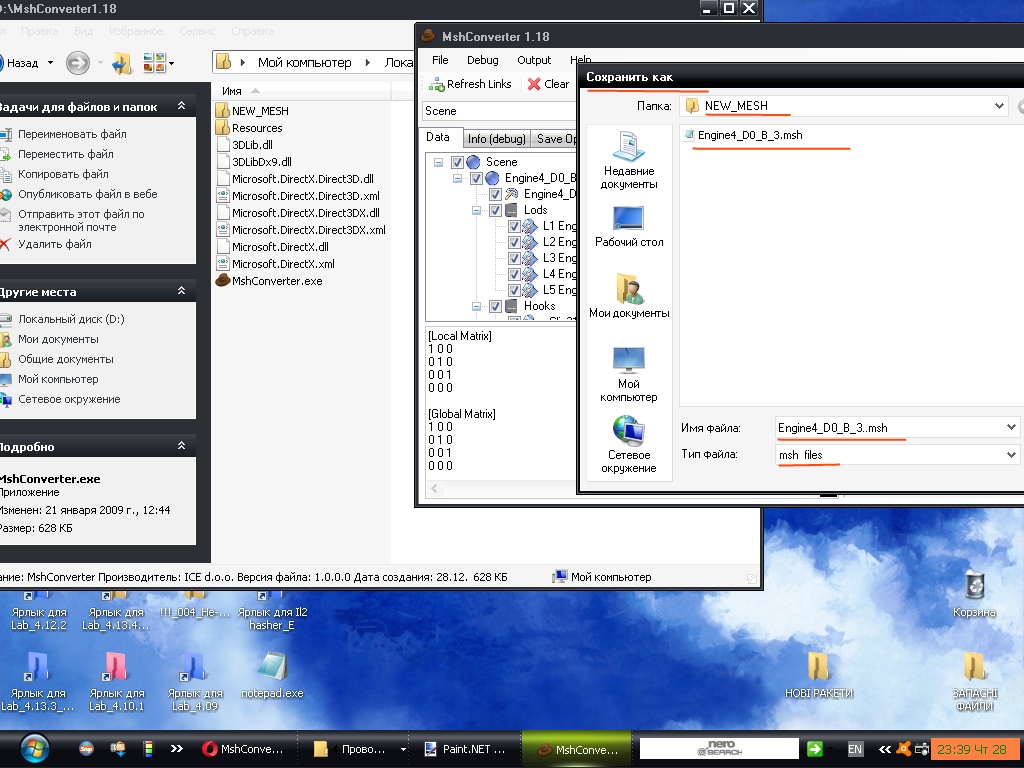Click Copy file (Копировать файл) link

(63, 174)
